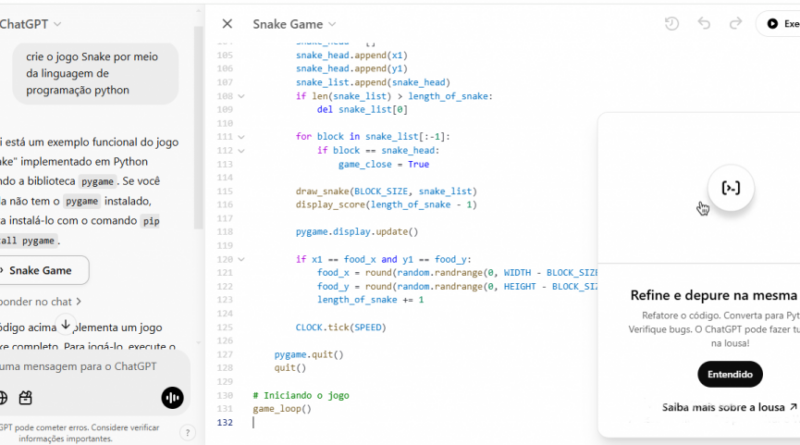Viewport: 800px width, 445px height.
Task: Click snake_list.append(snake_head) line
Action: [373, 82]
